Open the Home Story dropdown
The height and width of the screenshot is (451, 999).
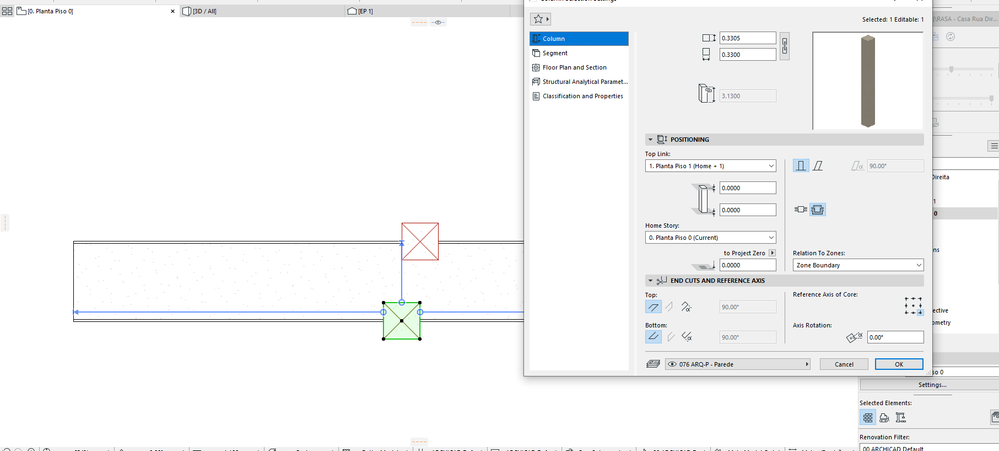tap(710, 237)
